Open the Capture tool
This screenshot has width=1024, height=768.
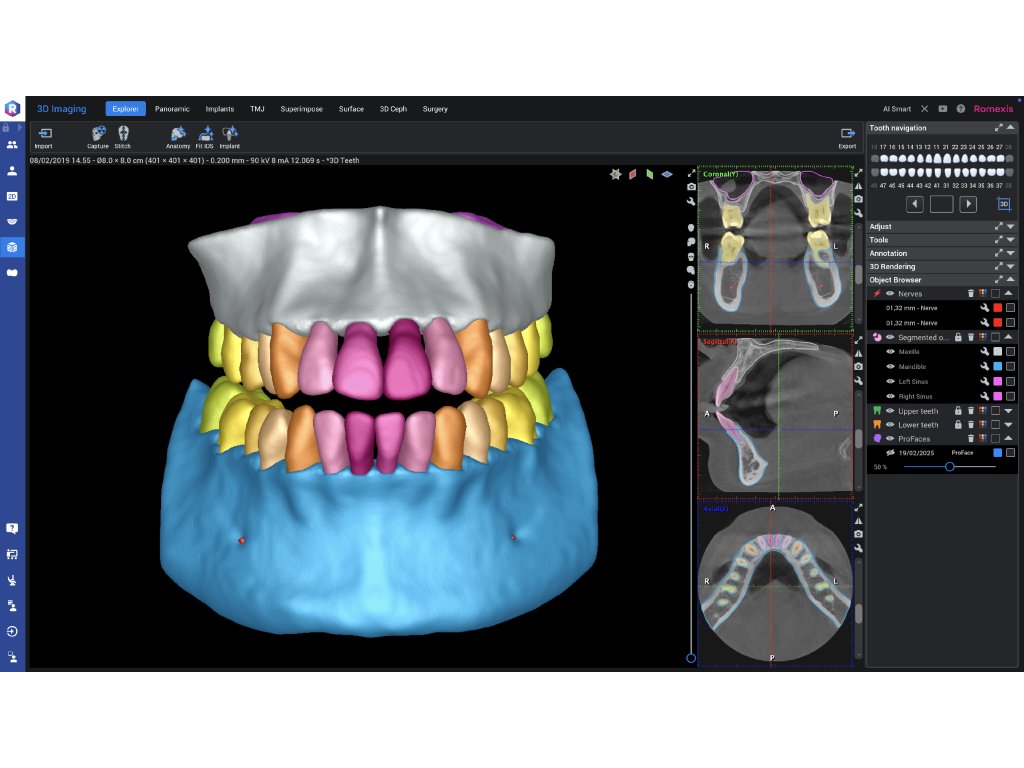point(98,133)
